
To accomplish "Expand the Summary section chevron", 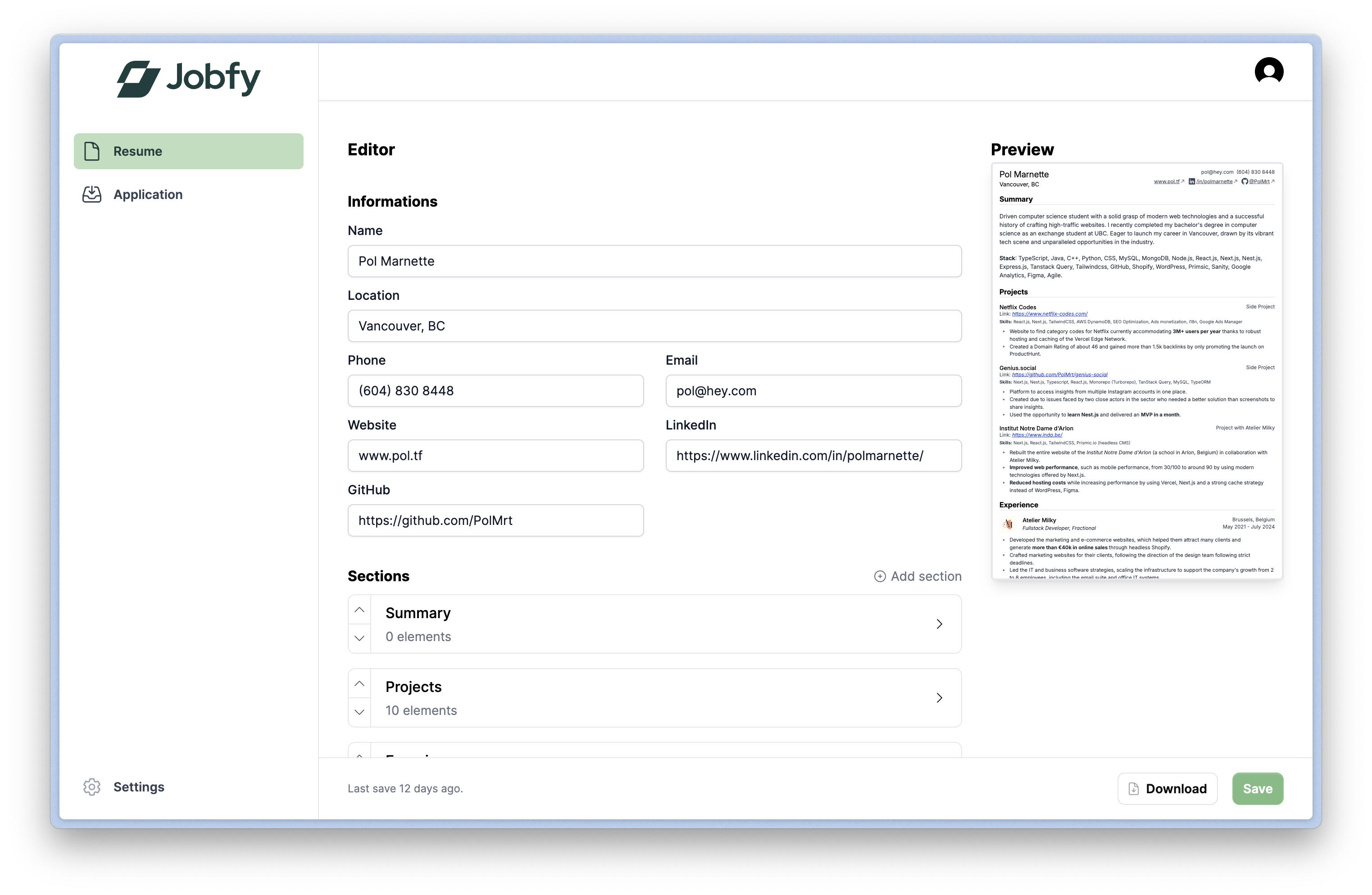I will click(x=939, y=624).
